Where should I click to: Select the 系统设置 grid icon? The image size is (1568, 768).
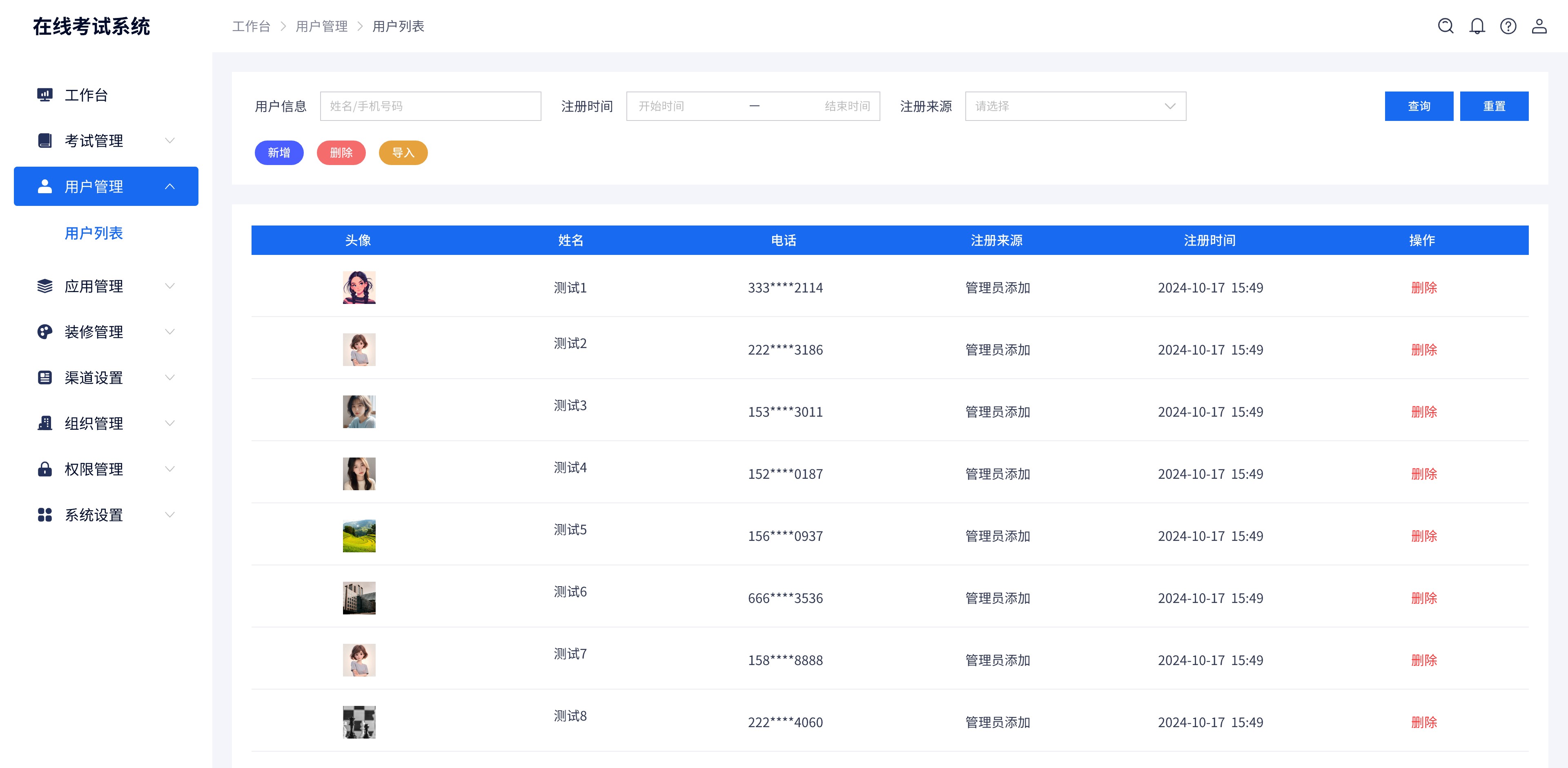pyautogui.click(x=45, y=515)
